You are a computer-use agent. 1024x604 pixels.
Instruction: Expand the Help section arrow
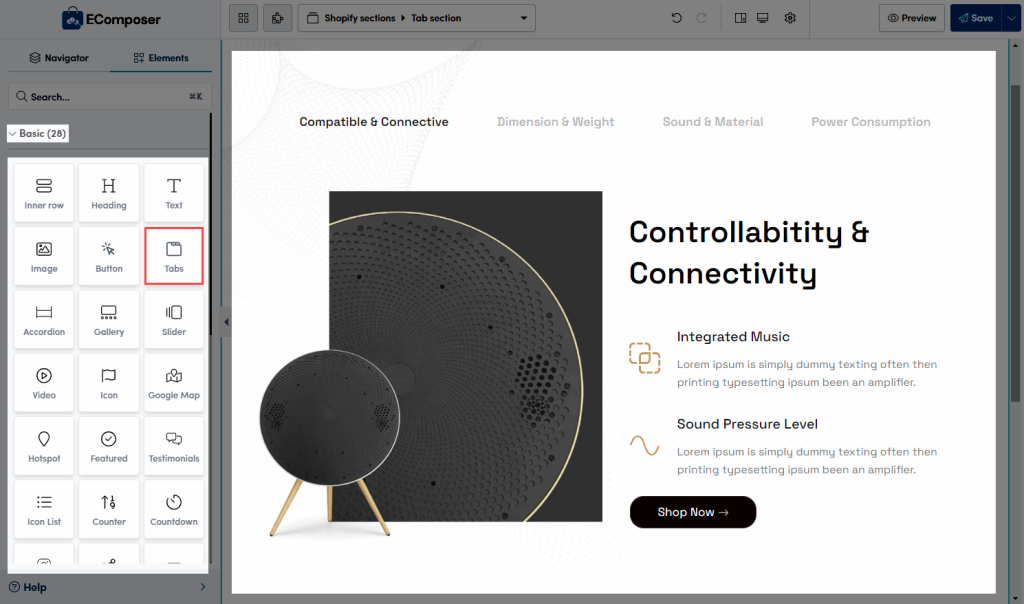pos(202,587)
